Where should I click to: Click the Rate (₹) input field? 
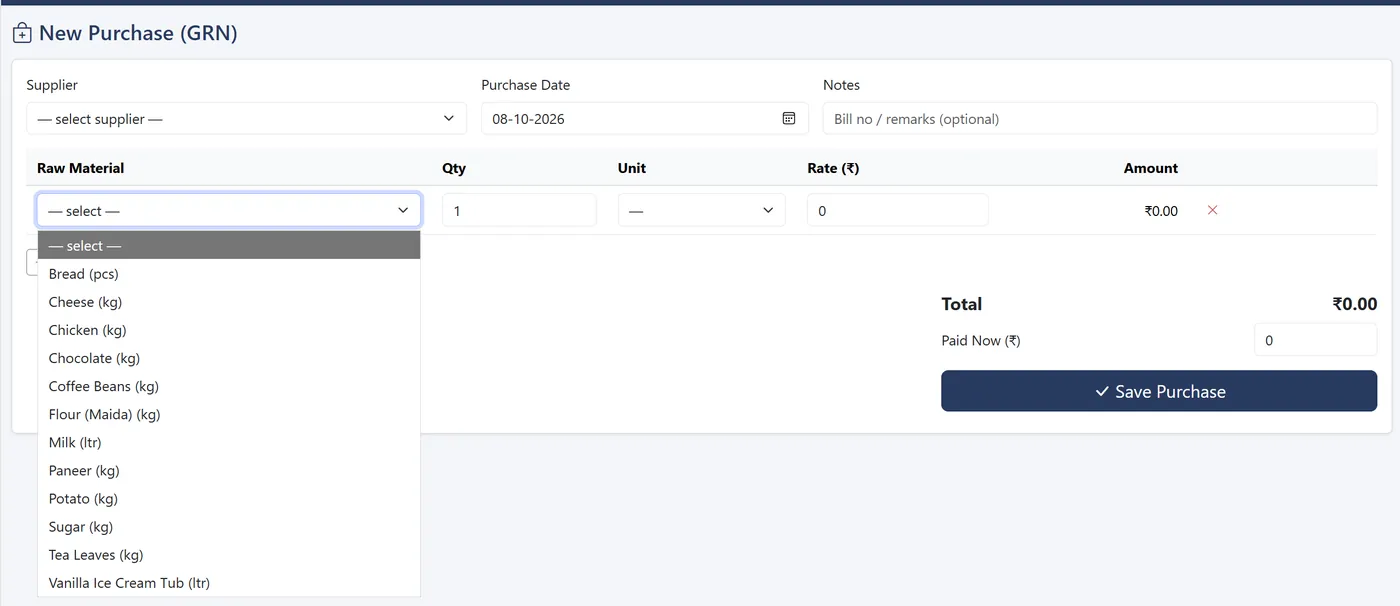(897, 210)
